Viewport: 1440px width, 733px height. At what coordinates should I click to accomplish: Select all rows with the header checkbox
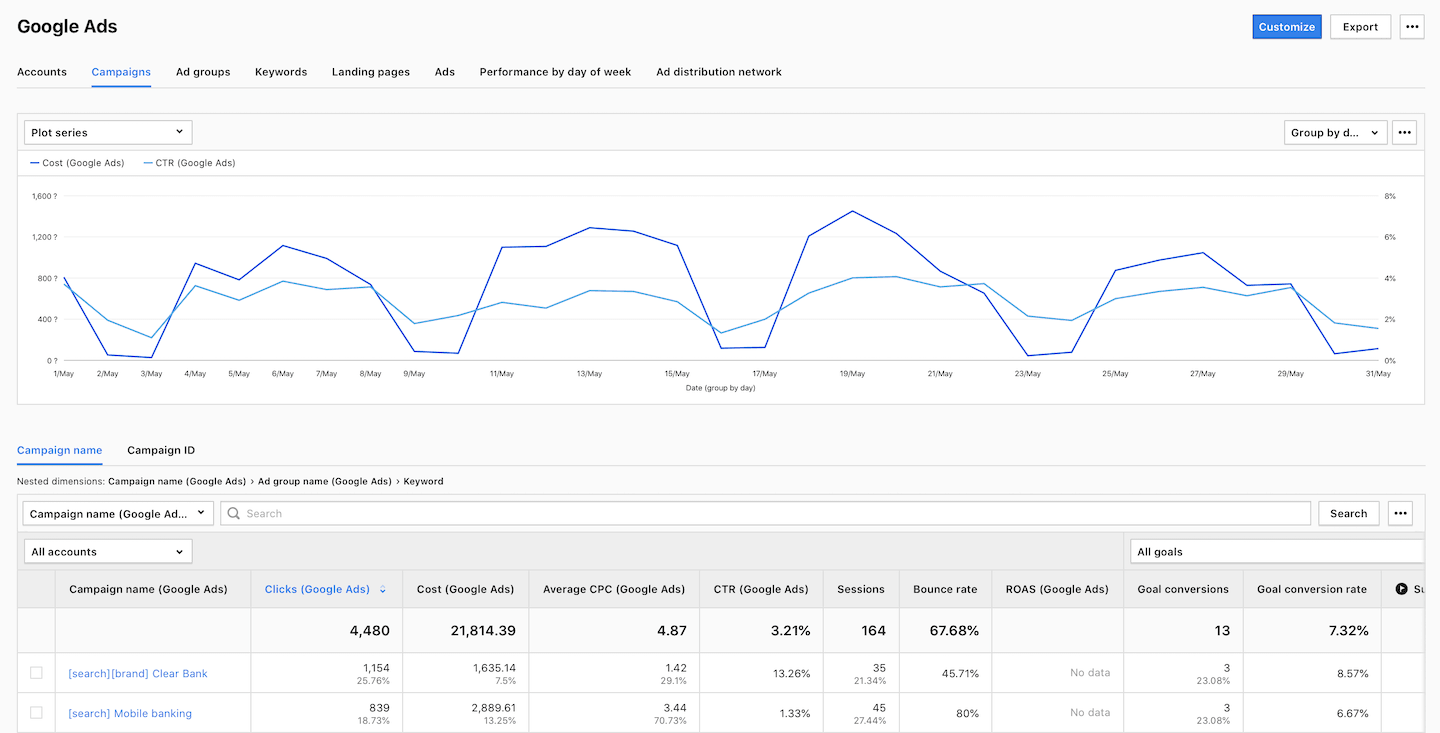[x=35, y=589]
